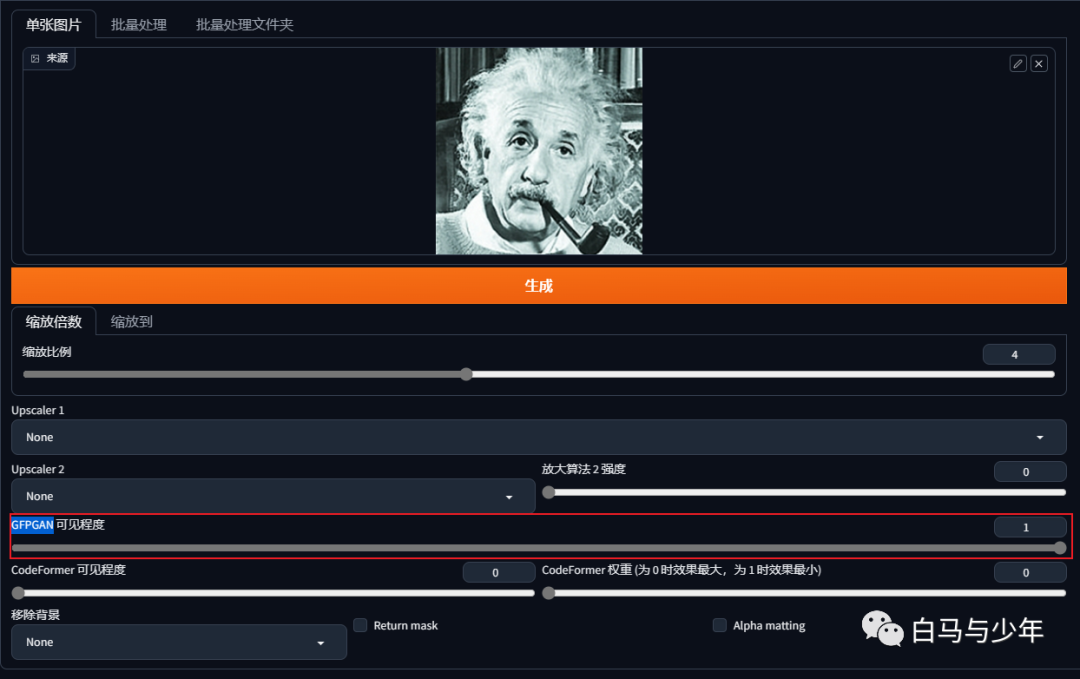This screenshot has width=1080, height=679.
Task: Switch to the 批量处理 tab
Action: point(139,25)
